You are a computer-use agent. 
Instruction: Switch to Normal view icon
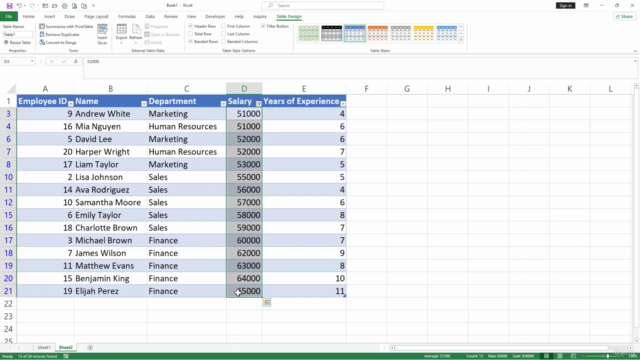pyautogui.click(x=546, y=356)
